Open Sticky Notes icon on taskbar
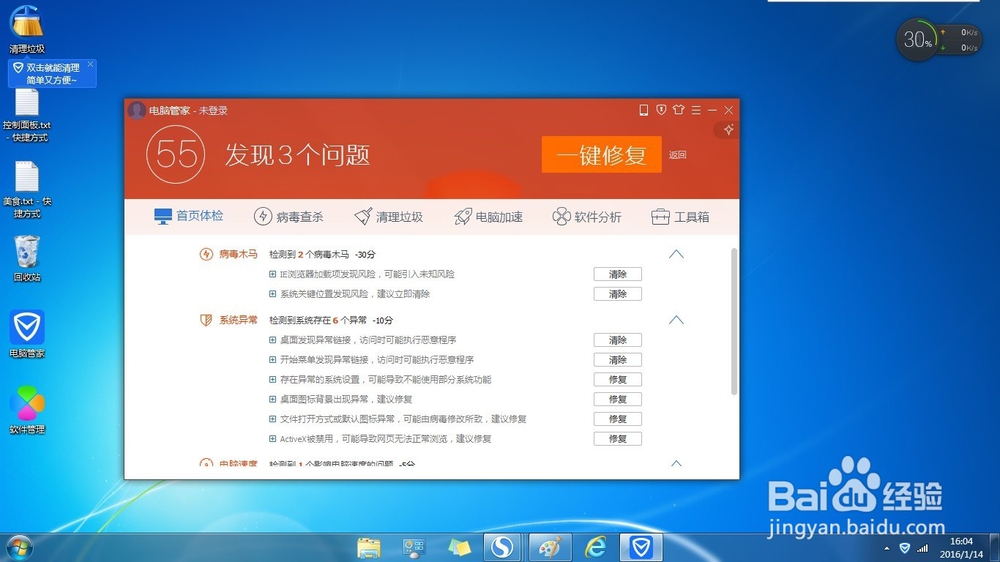1000x562 pixels. [459, 548]
